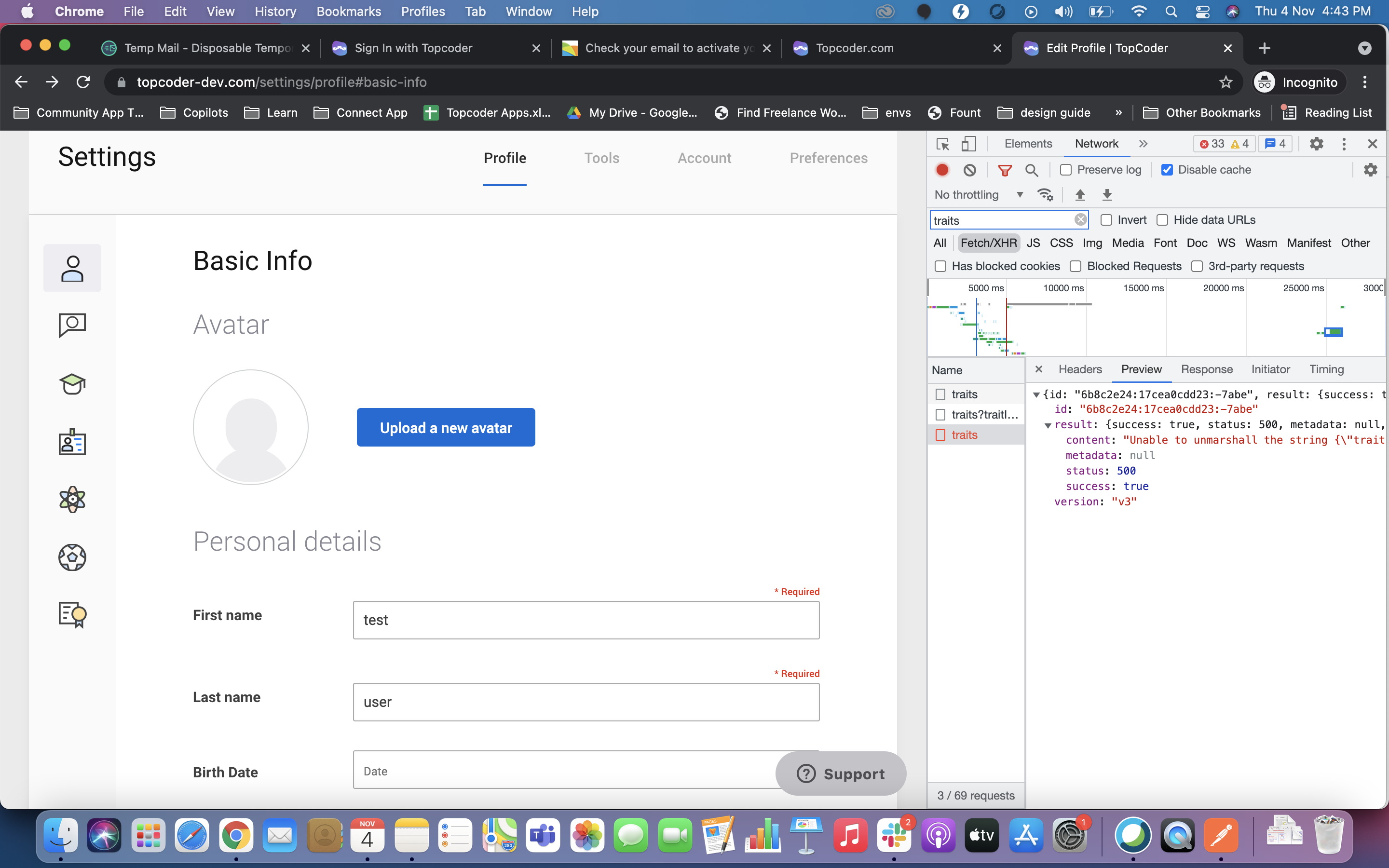Enable Preserve log checkbox
The image size is (1389, 868).
coord(1066,170)
